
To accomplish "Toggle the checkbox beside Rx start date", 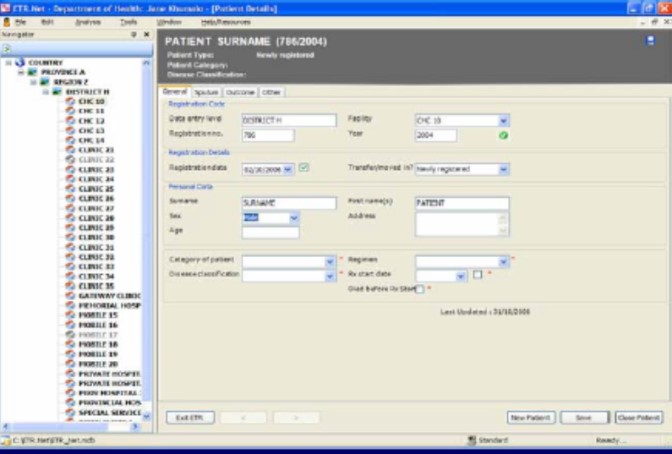I will pyautogui.click(x=478, y=275).
